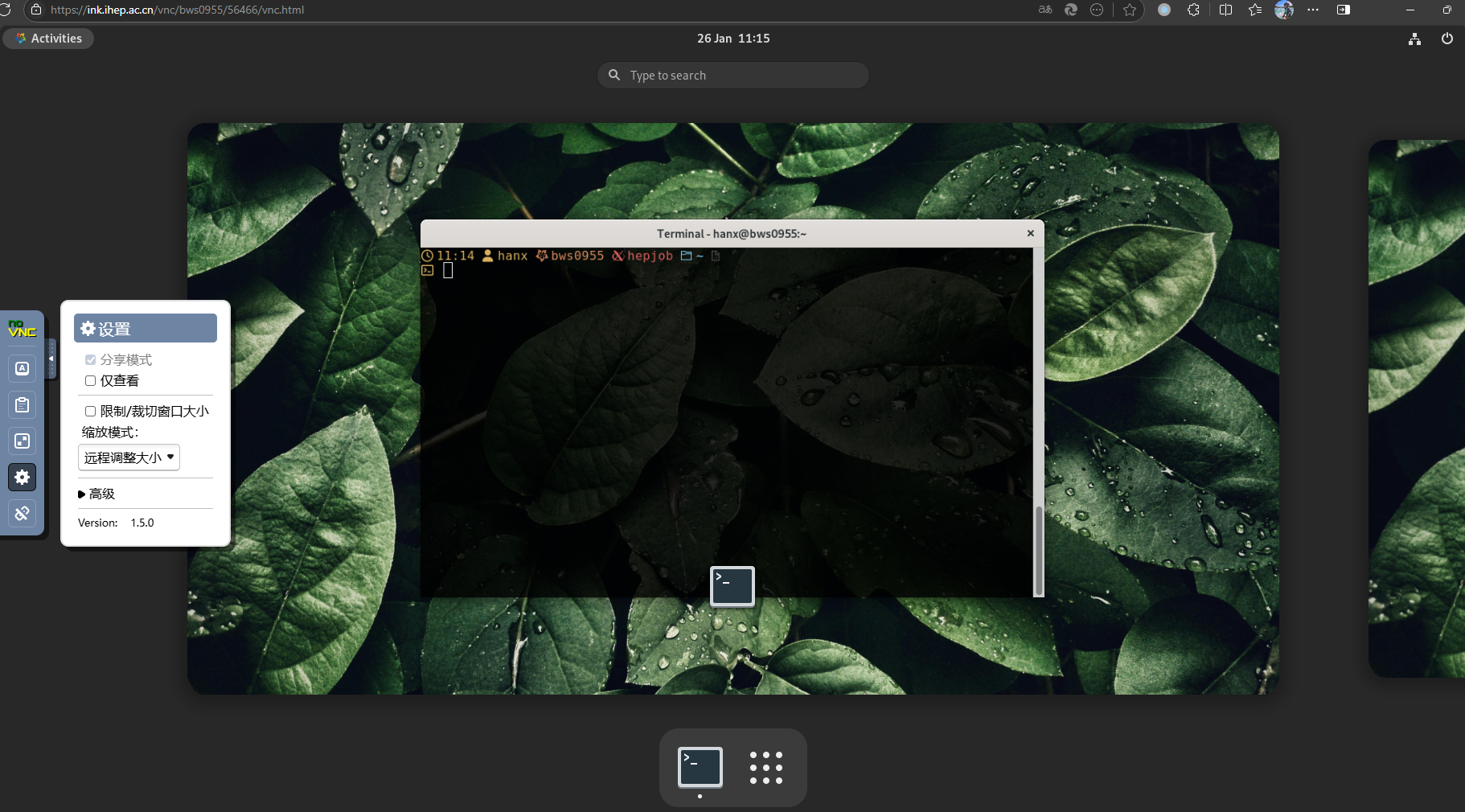Open the browser profile avatar
Image resolution: width=1465 pixels, height=812 pixels.
click(x=1284, y=10)
